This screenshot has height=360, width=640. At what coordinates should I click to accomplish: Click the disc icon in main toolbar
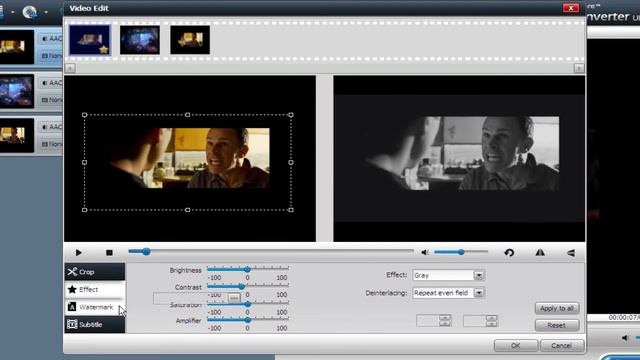pyautogui.click(x=29, y=12)
